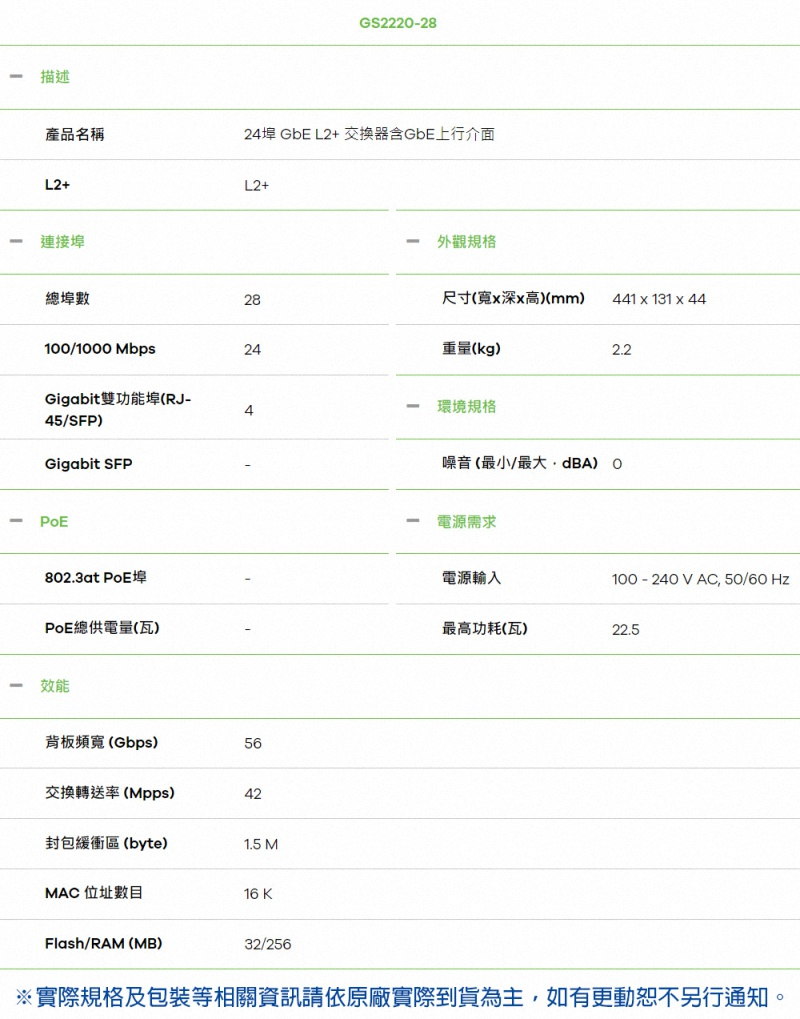Click the disclaimer note starting with ※實際規格

click(x=400, y=996)
